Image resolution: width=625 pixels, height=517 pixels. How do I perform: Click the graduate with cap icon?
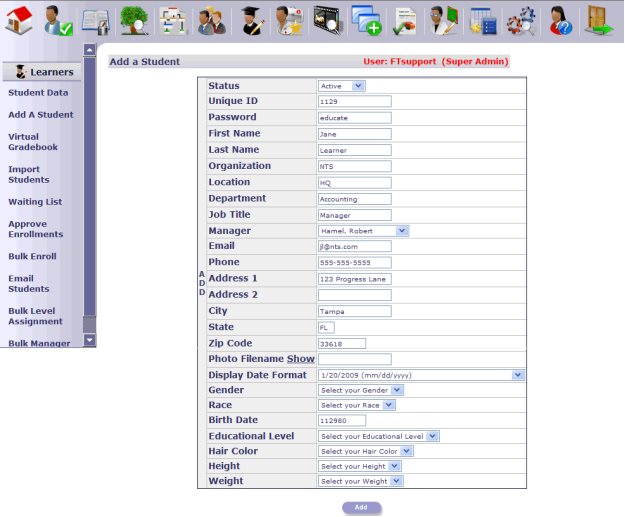pos(250,20)
